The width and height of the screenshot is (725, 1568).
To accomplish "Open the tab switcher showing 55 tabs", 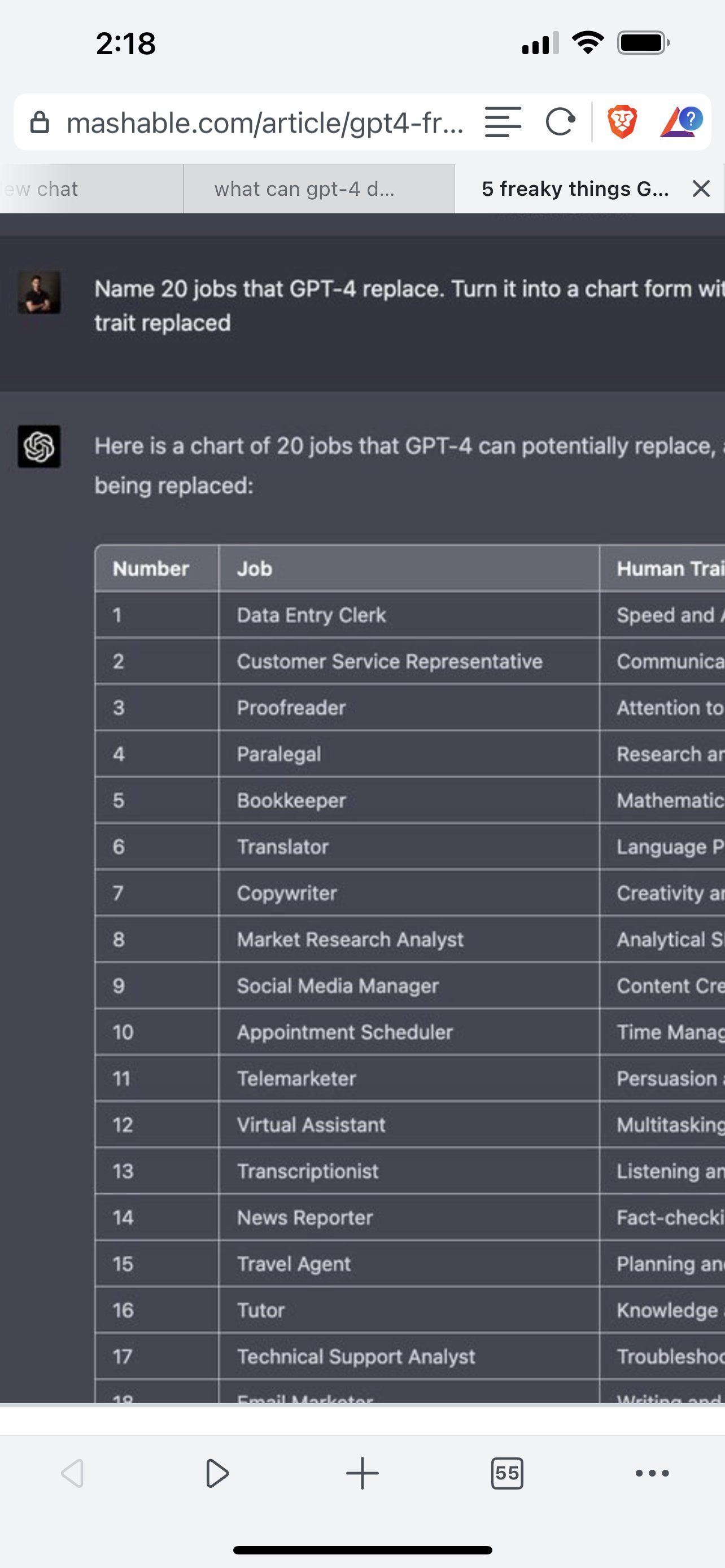I will point(506,1473).
